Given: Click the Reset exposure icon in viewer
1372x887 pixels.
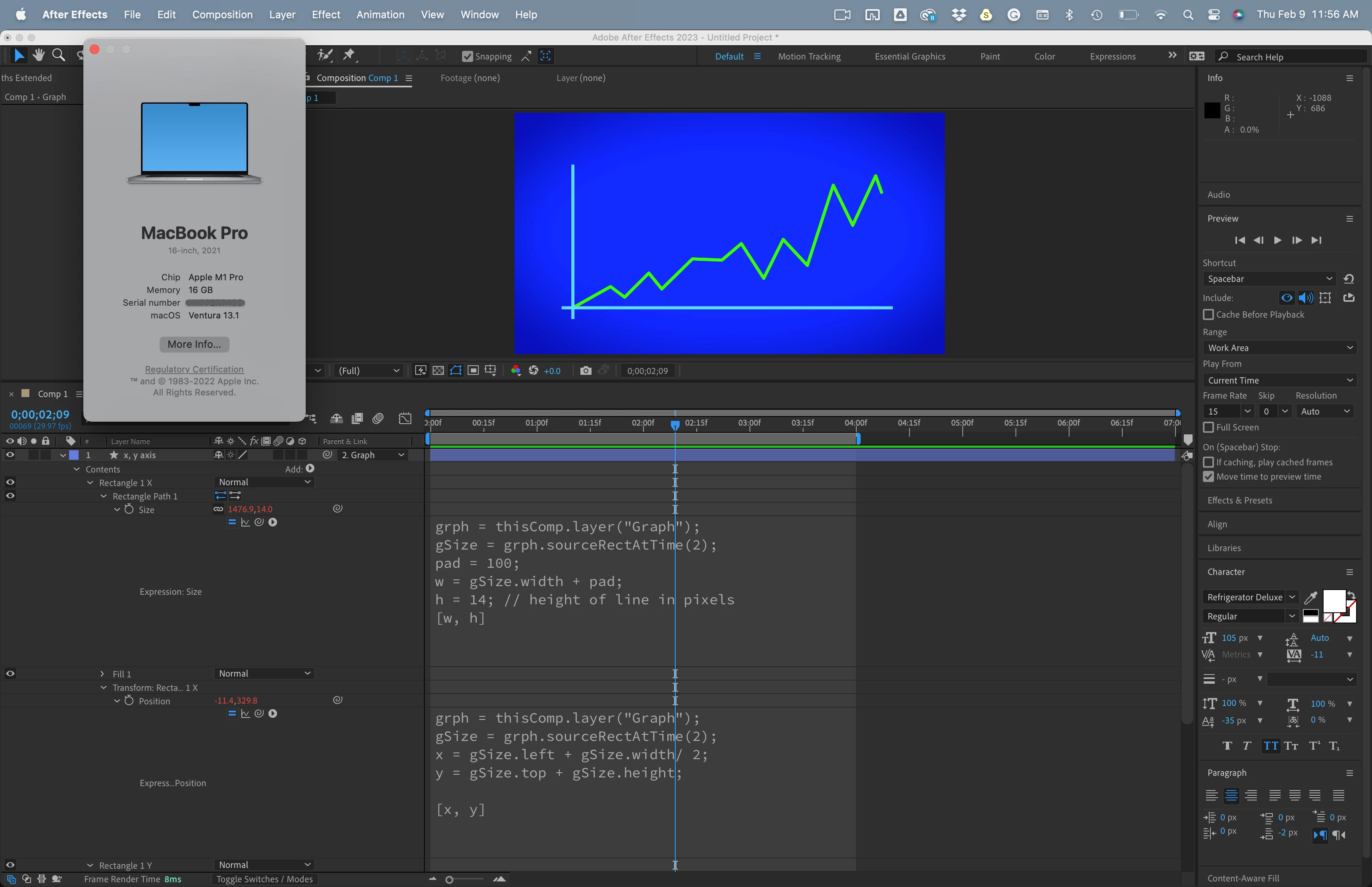Looking at the screenshot, I should click(x=533, y=370).
